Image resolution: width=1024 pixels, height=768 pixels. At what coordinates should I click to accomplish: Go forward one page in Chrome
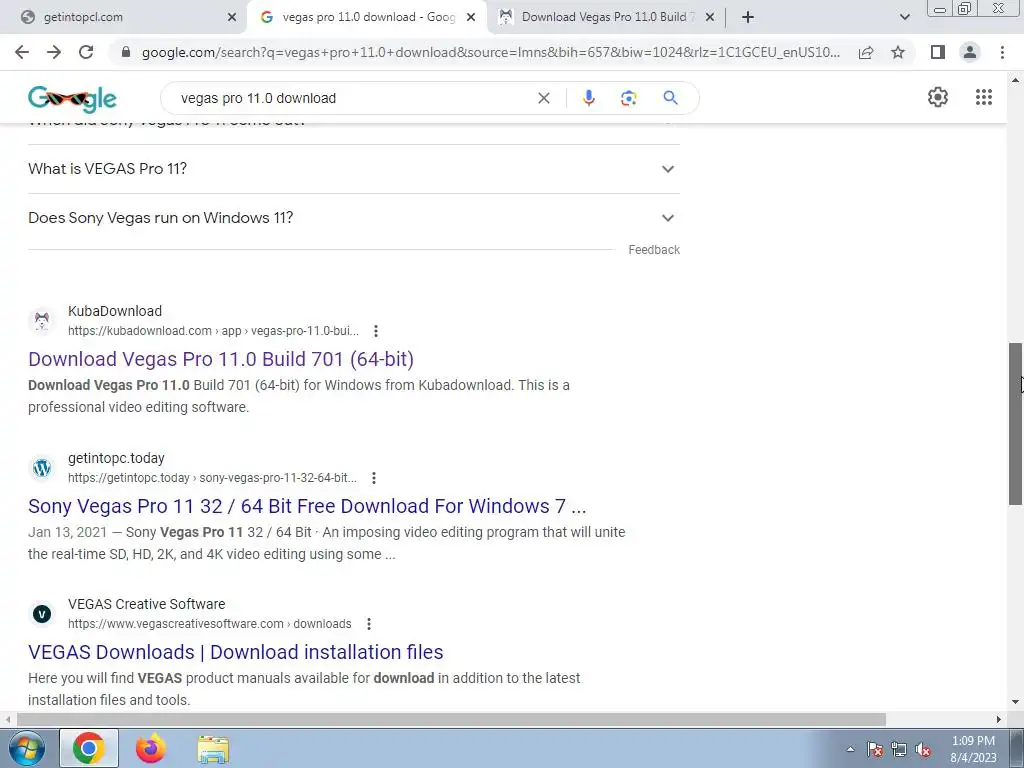[54, 52]
